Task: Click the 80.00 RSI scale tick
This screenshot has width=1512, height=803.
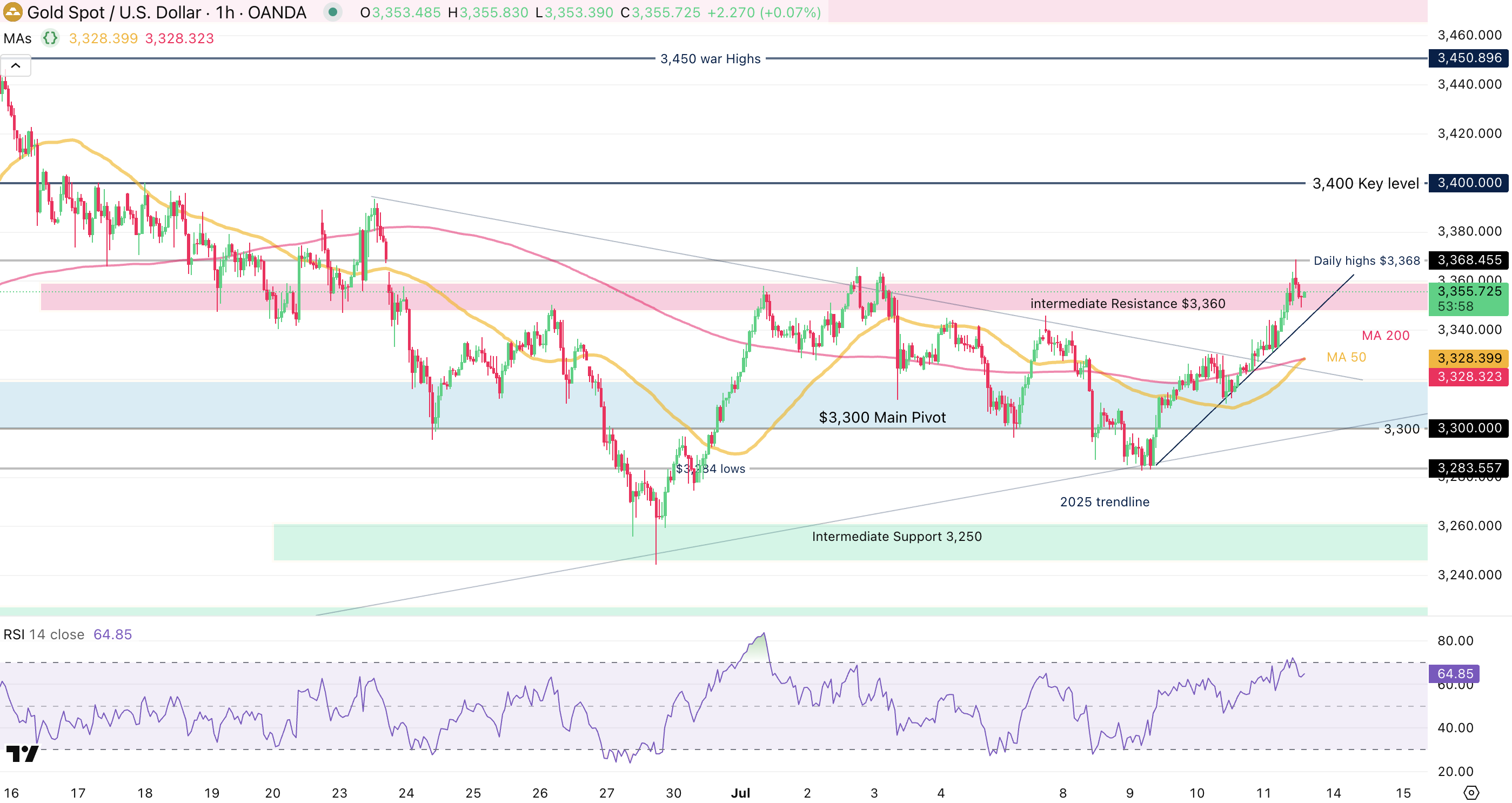Action: 1455,641
